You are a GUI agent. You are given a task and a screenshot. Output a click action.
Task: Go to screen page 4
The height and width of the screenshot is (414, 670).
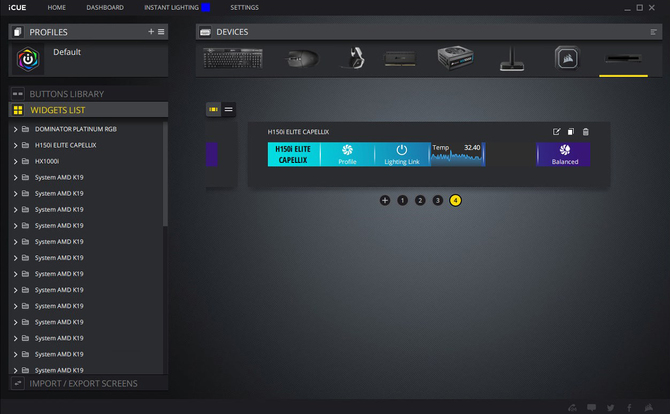[x=455, y=200]
